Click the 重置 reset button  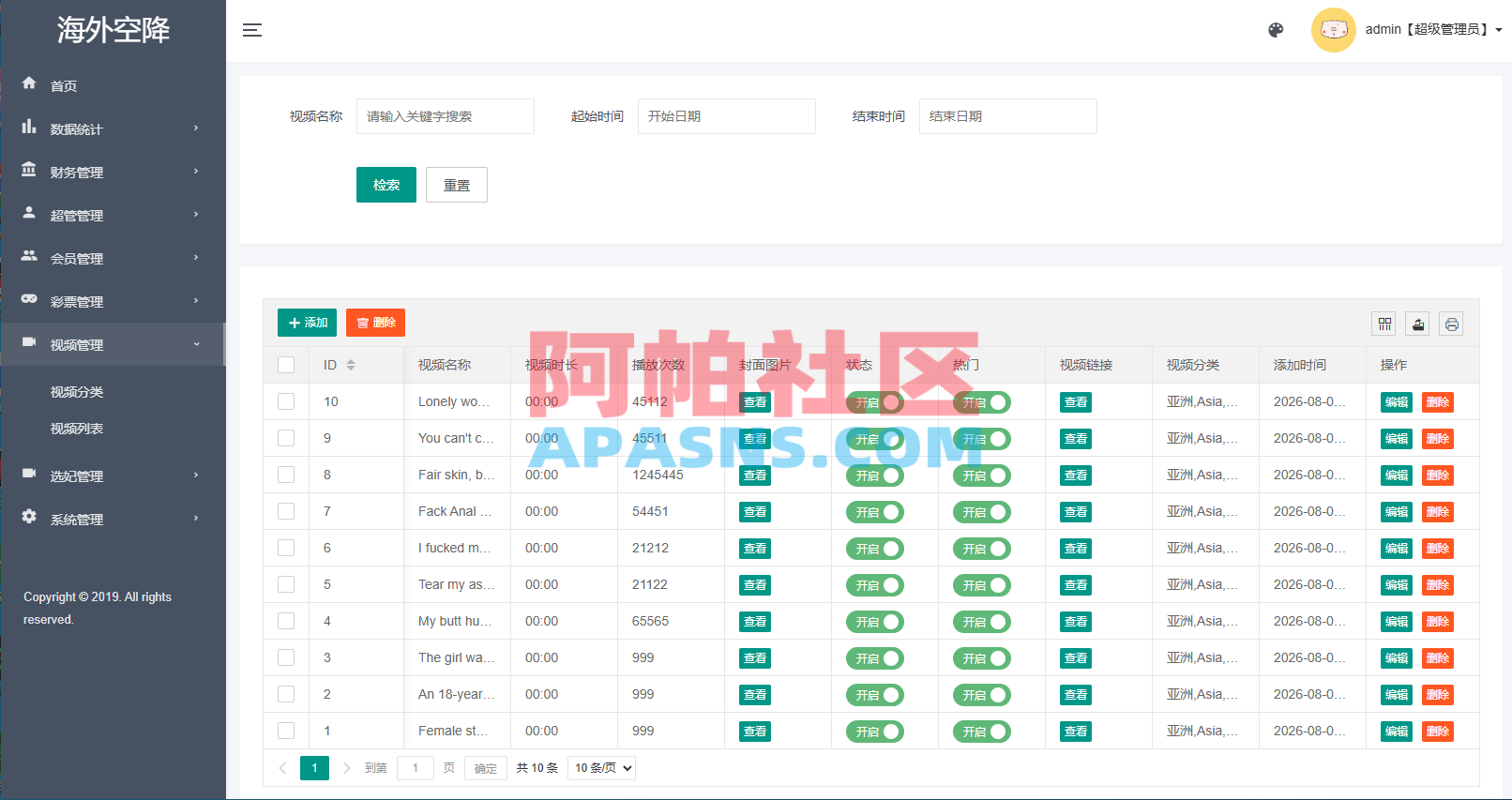tap(457, 185)
